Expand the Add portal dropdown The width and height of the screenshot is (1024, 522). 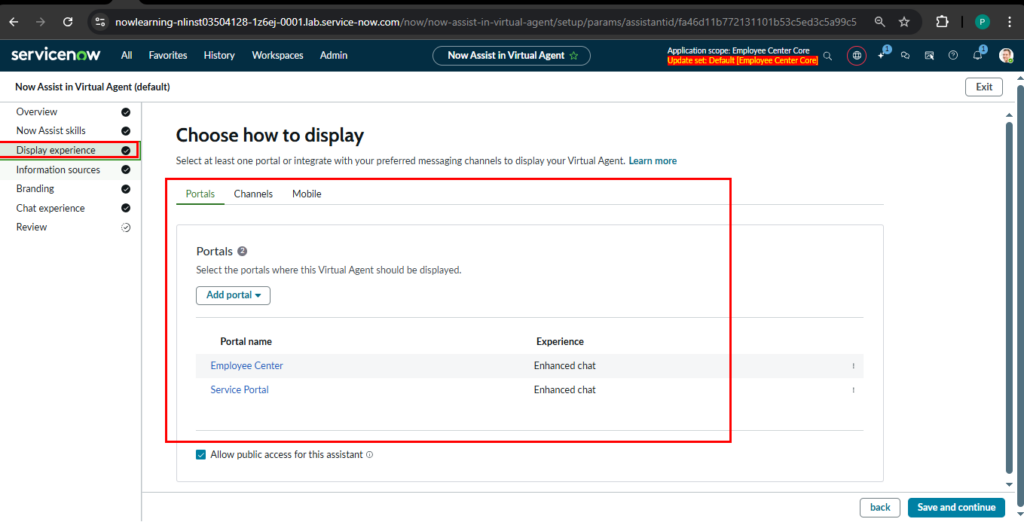click(233, 295)
